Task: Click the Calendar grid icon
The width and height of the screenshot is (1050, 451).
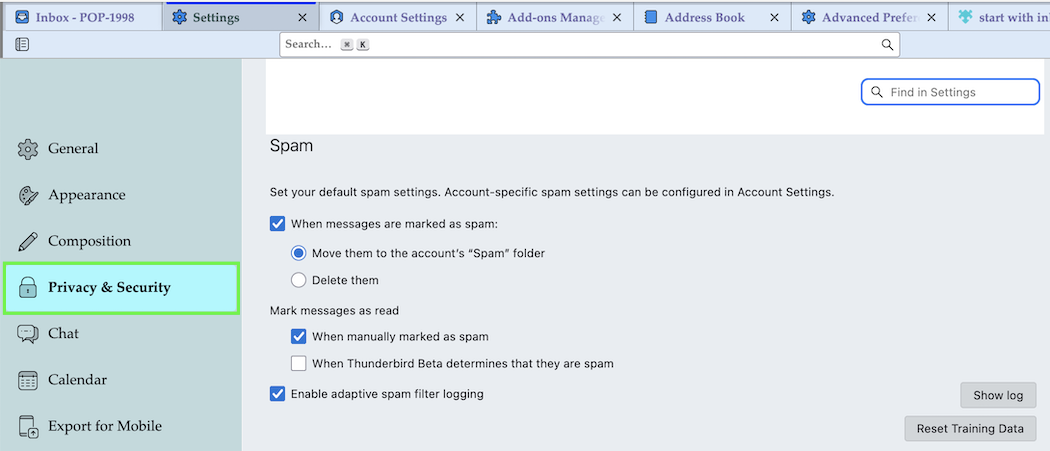Action: click(28, 380)
